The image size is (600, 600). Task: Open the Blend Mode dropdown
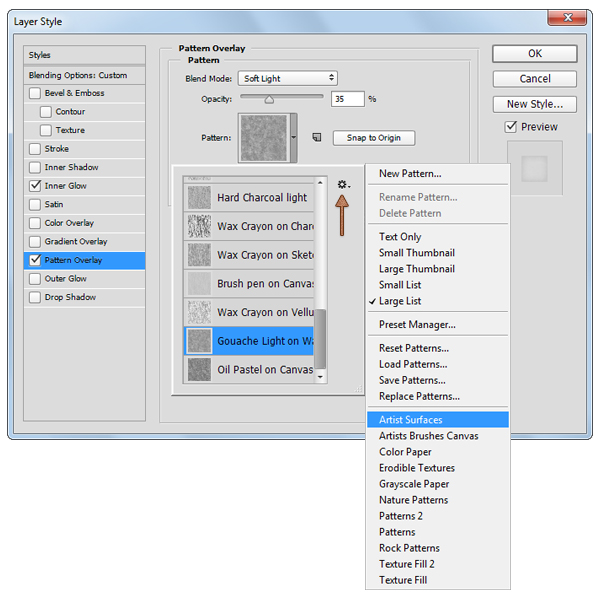pos(288,78)
